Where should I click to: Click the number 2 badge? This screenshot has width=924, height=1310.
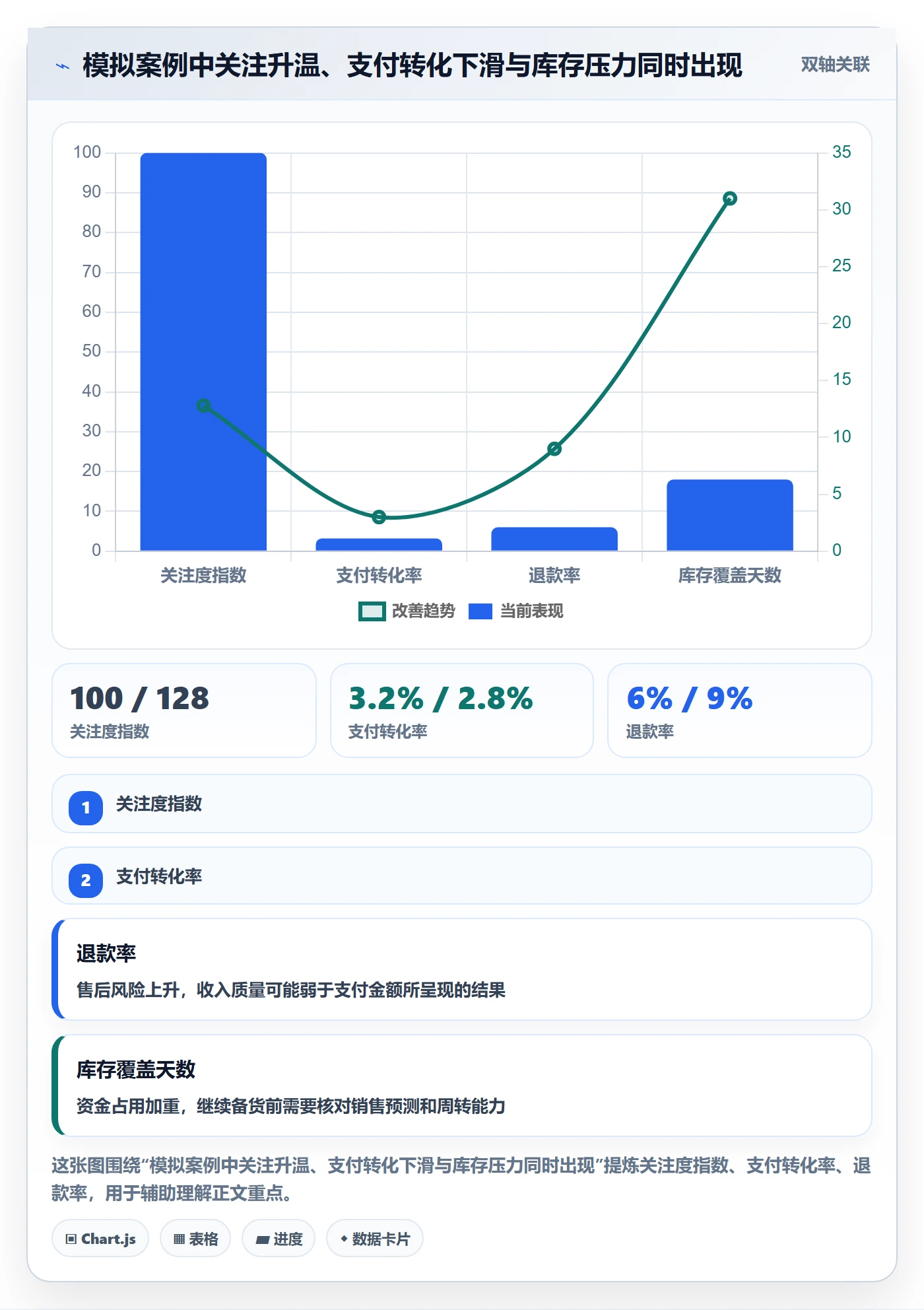(x=86, y=880)
